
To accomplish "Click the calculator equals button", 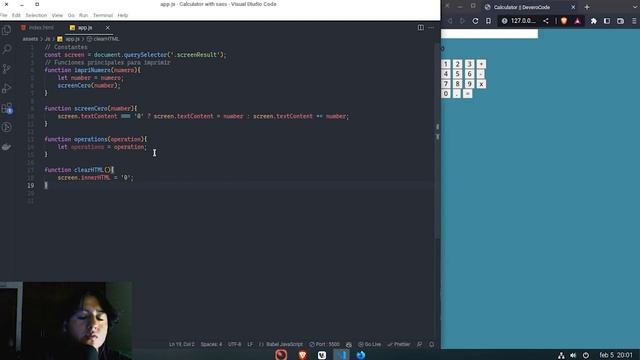I will [468, 93].
